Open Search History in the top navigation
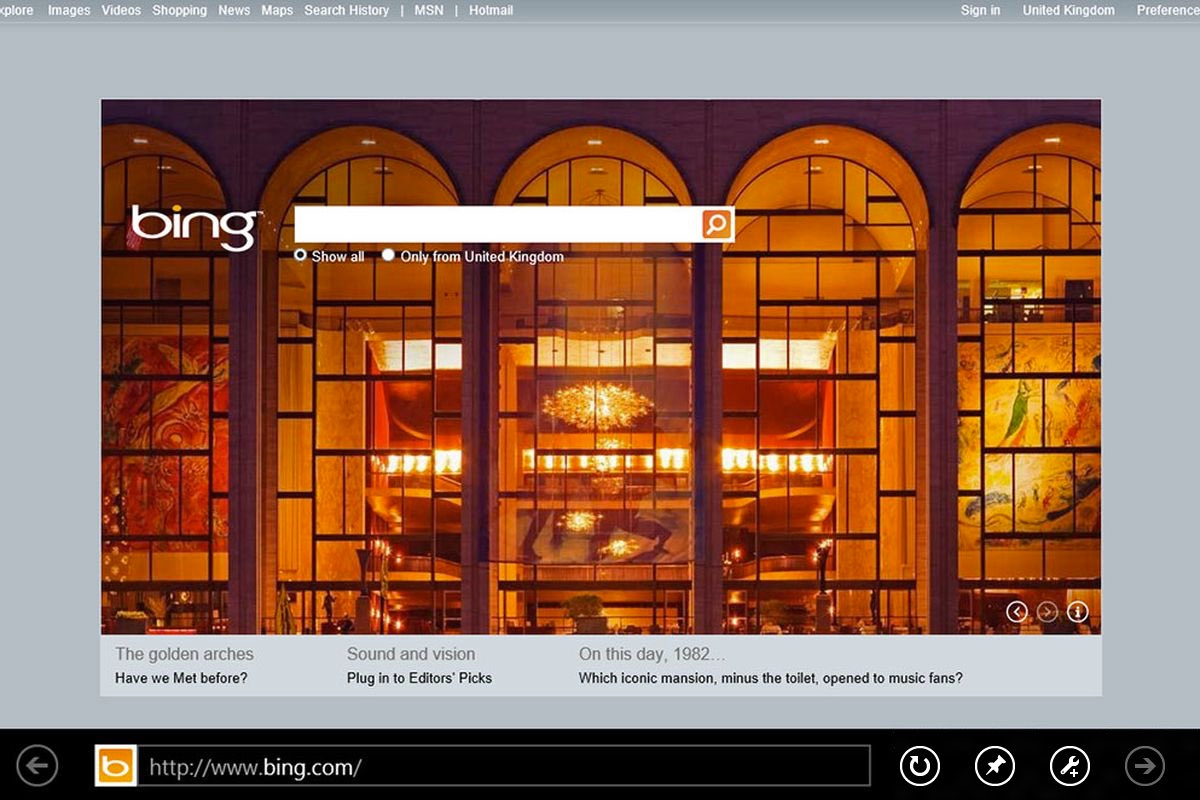Image resolution: width=1200 pixels, height=800 pixels. pos(347,10)
